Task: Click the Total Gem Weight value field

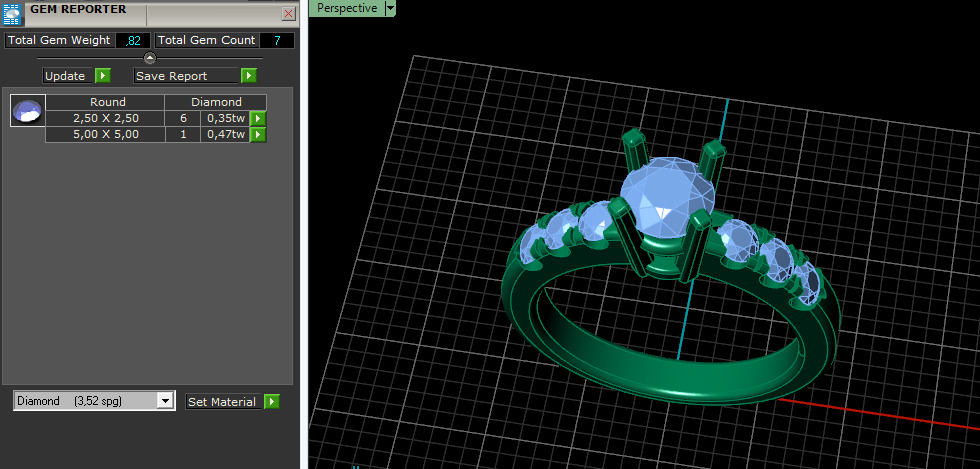Action: point(132,41)
